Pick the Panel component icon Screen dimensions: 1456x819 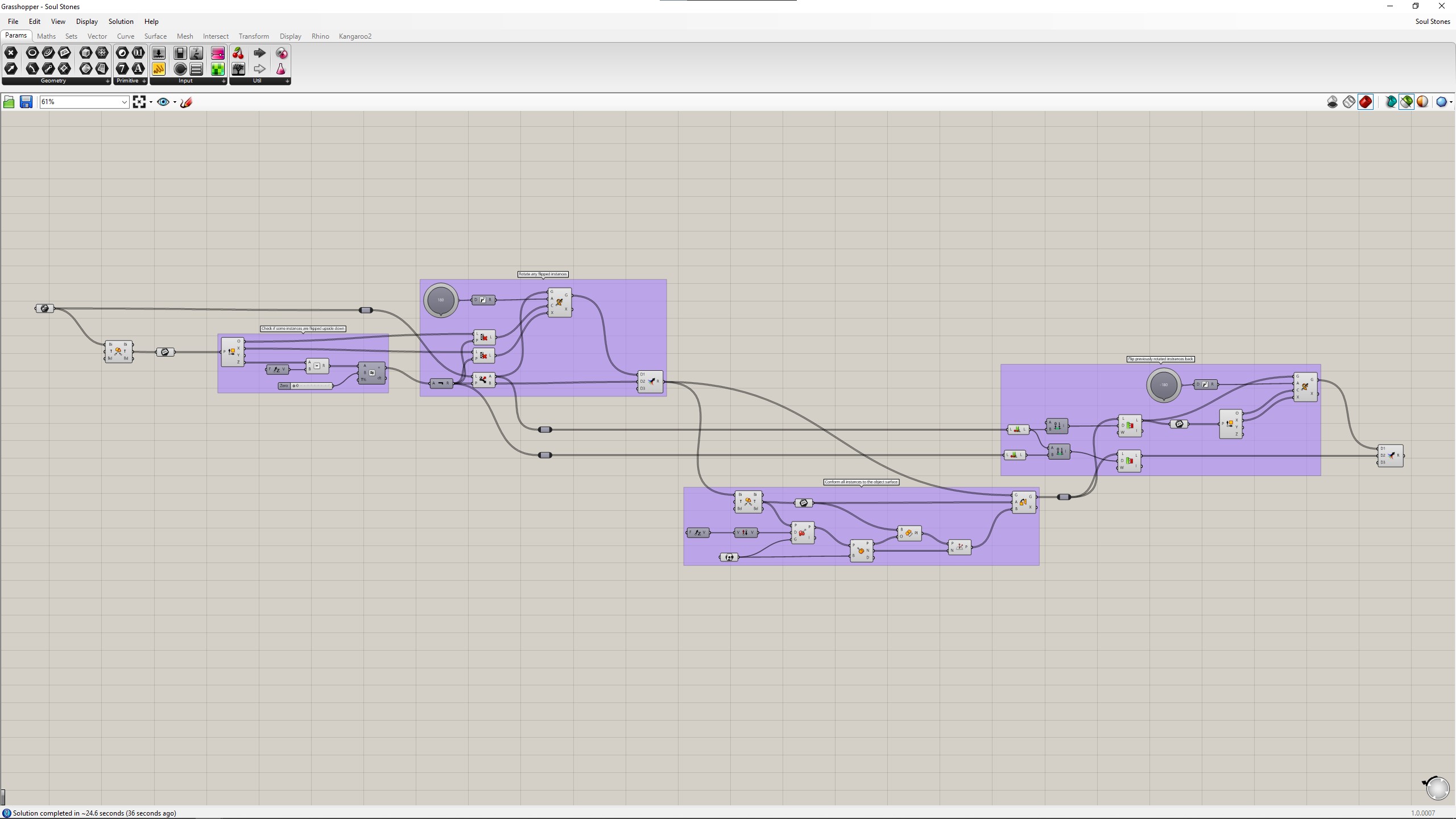pos(159,69)
